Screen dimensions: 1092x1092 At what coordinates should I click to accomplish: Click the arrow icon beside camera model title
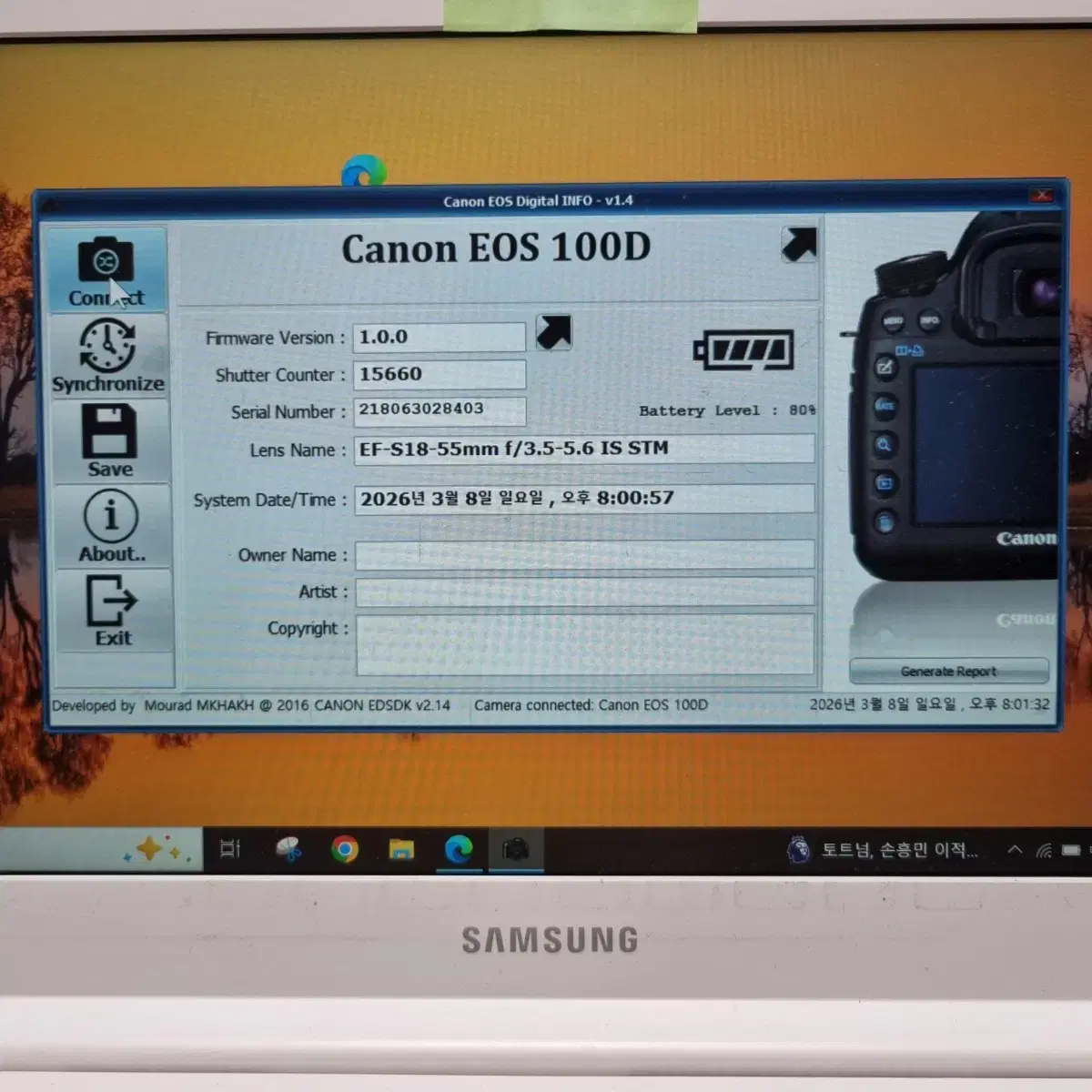(799, 244)
